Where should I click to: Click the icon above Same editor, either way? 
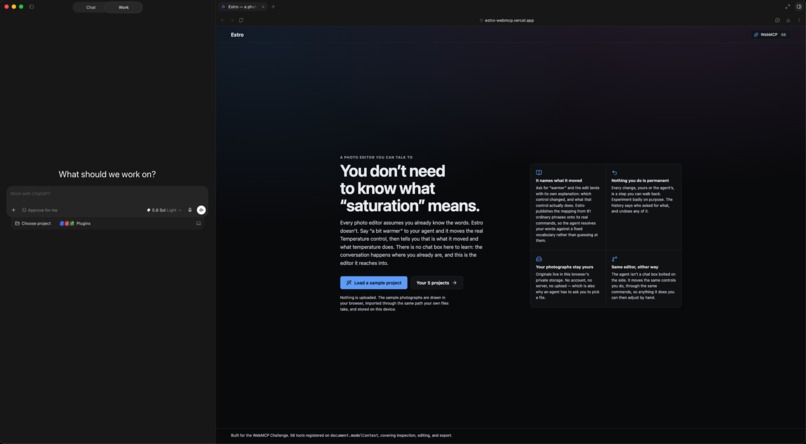[614, 259]
